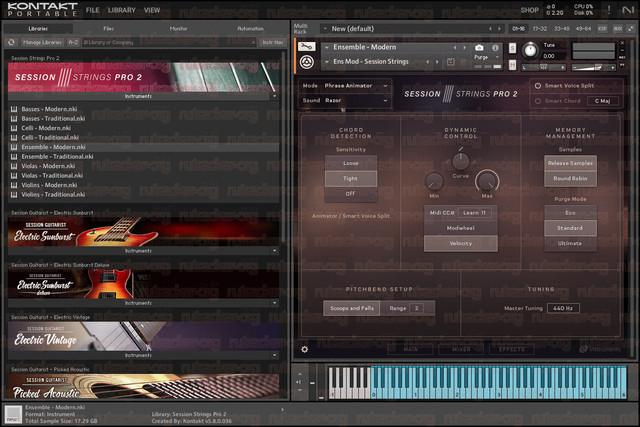Load previous instrument for Ensemble - Modern
Image resolution: width=640 pixels, height=427 pixels.
(455, 48)
